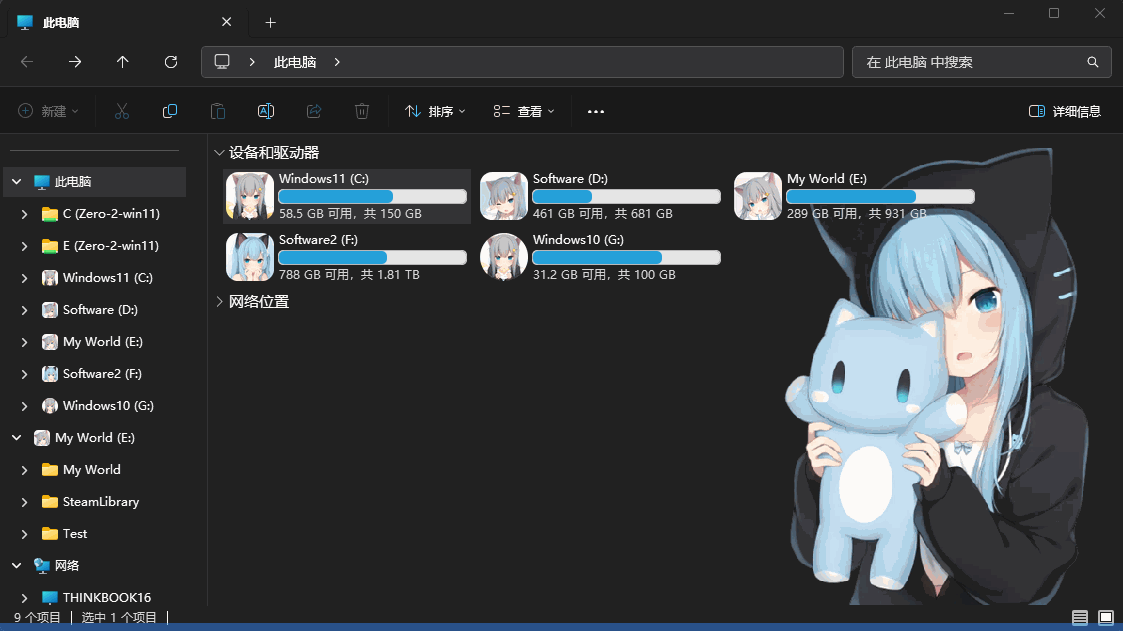Screen dimensions: 1123x631
Task: Click the Cut scissors icon
Action: (122, 111)
